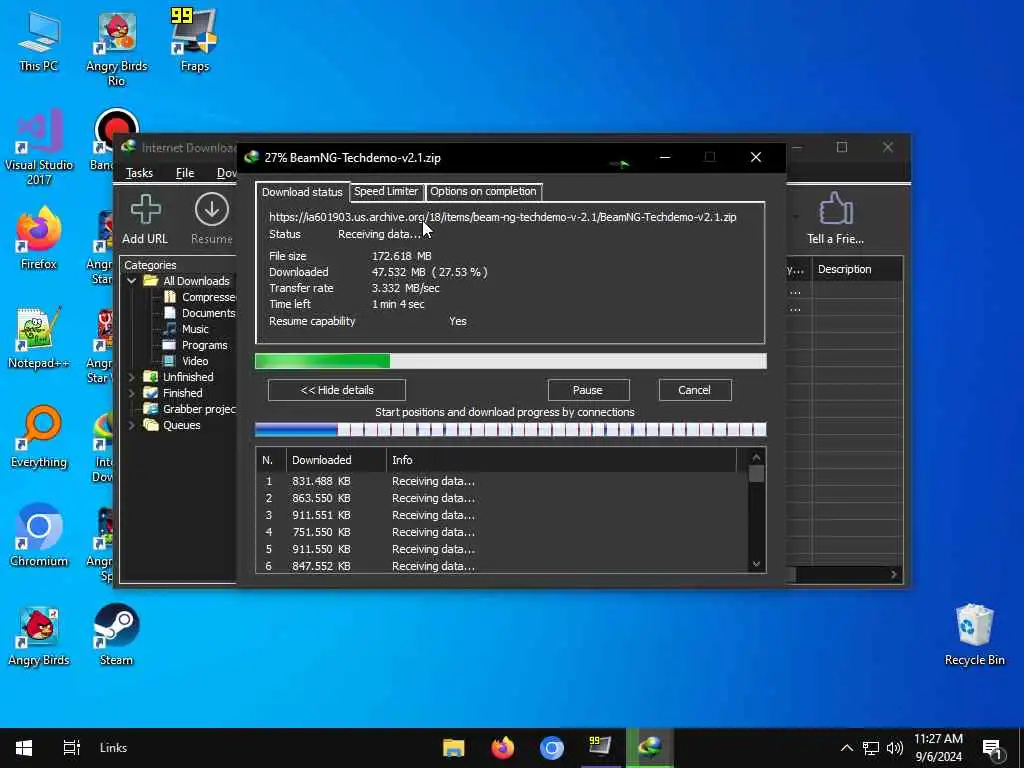Image resolution: width=1024 pixels, height=768 pixels.
Task: Switch to the Speed Limiter tab
Action: pyautogui.click(x=386, y=191)
